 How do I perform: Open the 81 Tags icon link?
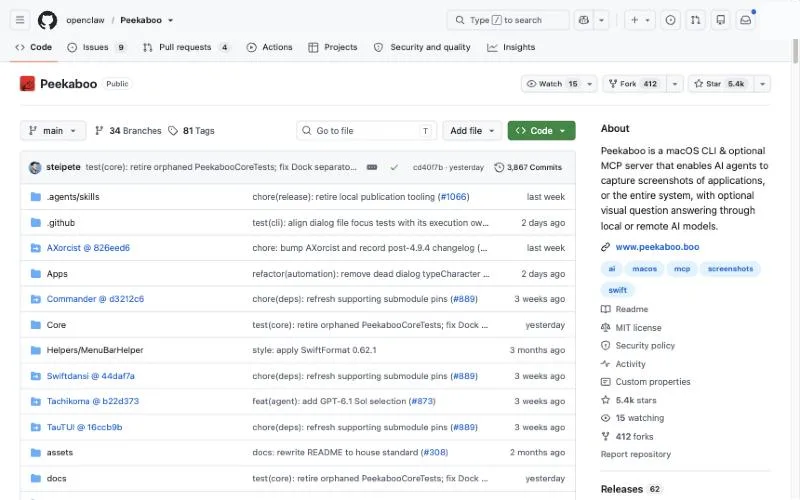click(x=191, y=131)
